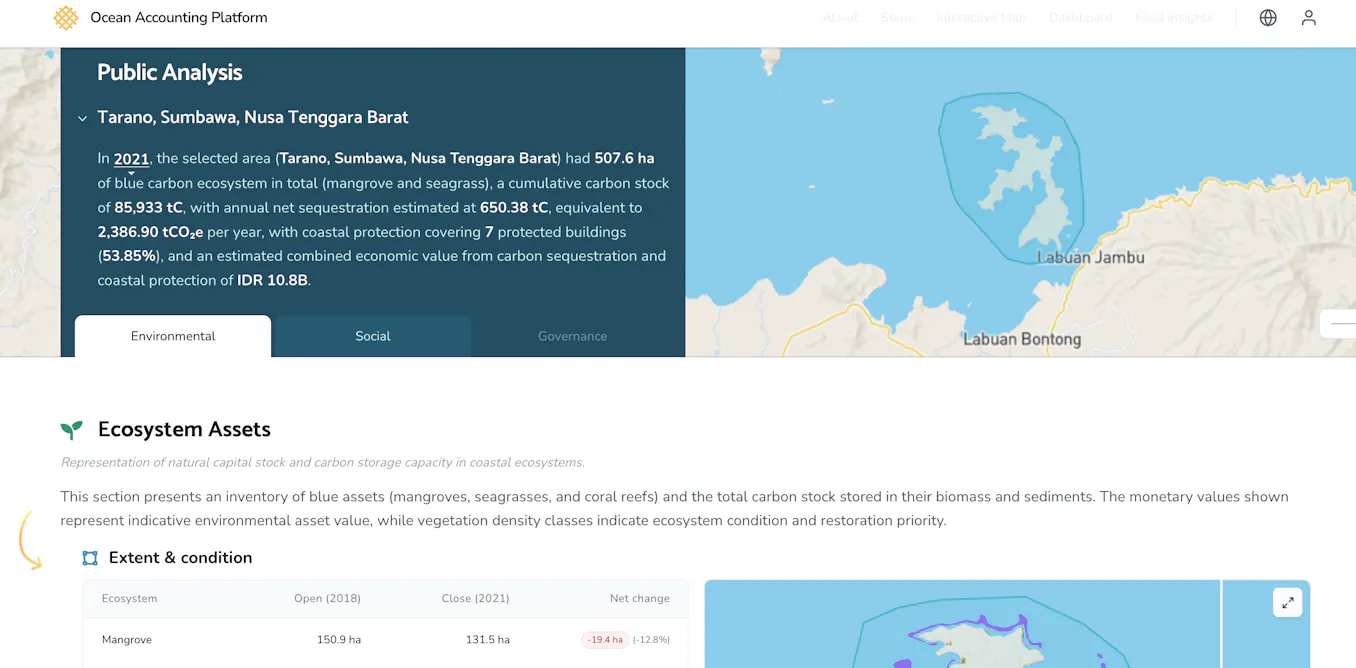Switch to the Environmental tab
Viewport: 1356px width, 668px height.
pos(173,336)
